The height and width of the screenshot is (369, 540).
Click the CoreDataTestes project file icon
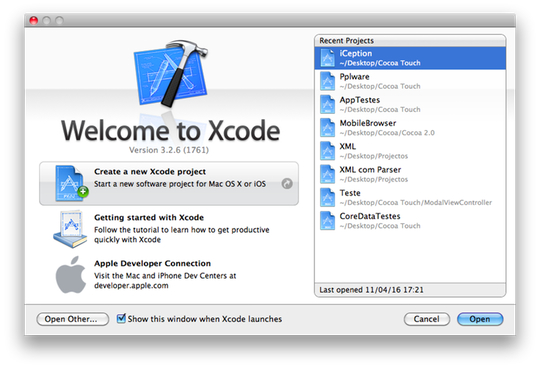pos(327,221)
